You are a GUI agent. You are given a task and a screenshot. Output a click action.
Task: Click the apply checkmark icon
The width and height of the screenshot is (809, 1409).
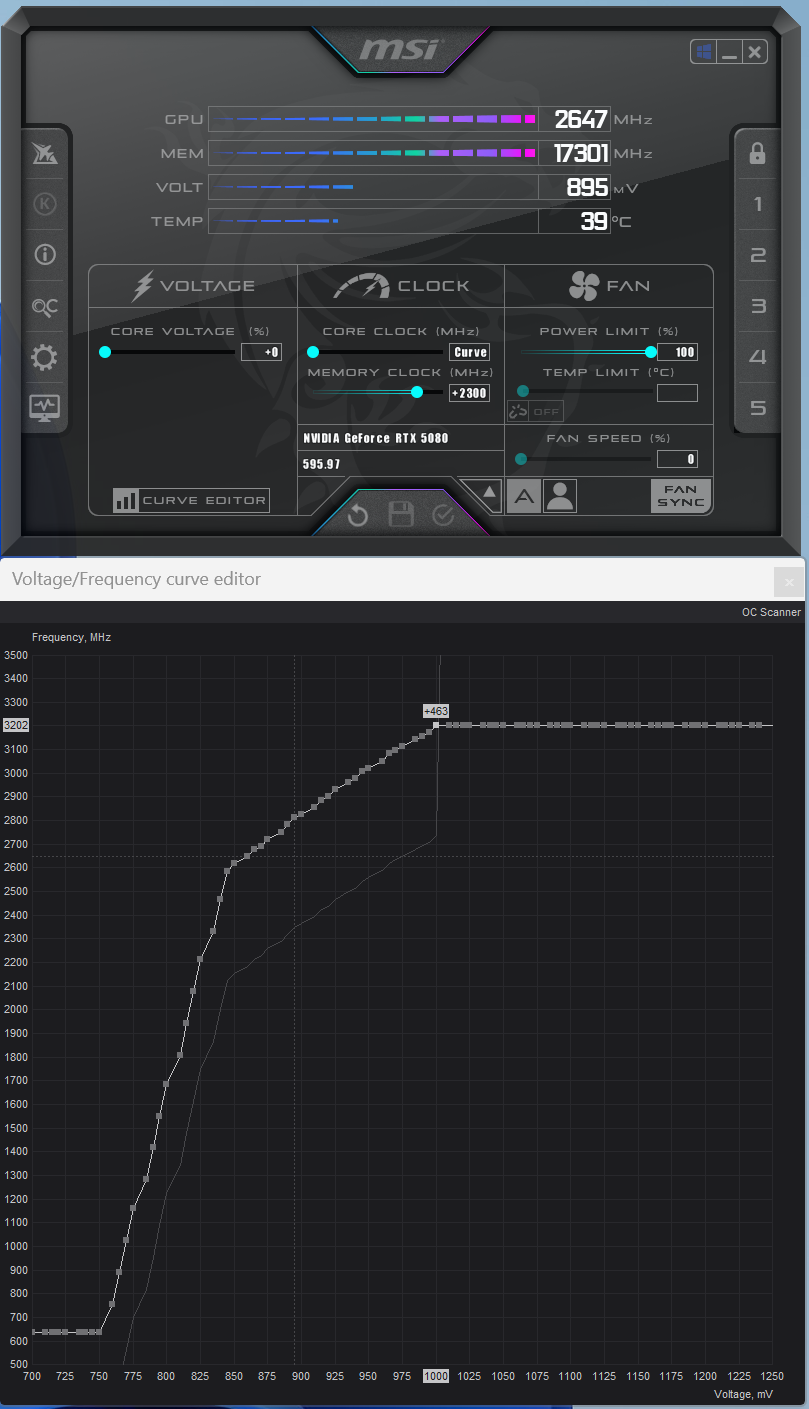coord(443,516)
